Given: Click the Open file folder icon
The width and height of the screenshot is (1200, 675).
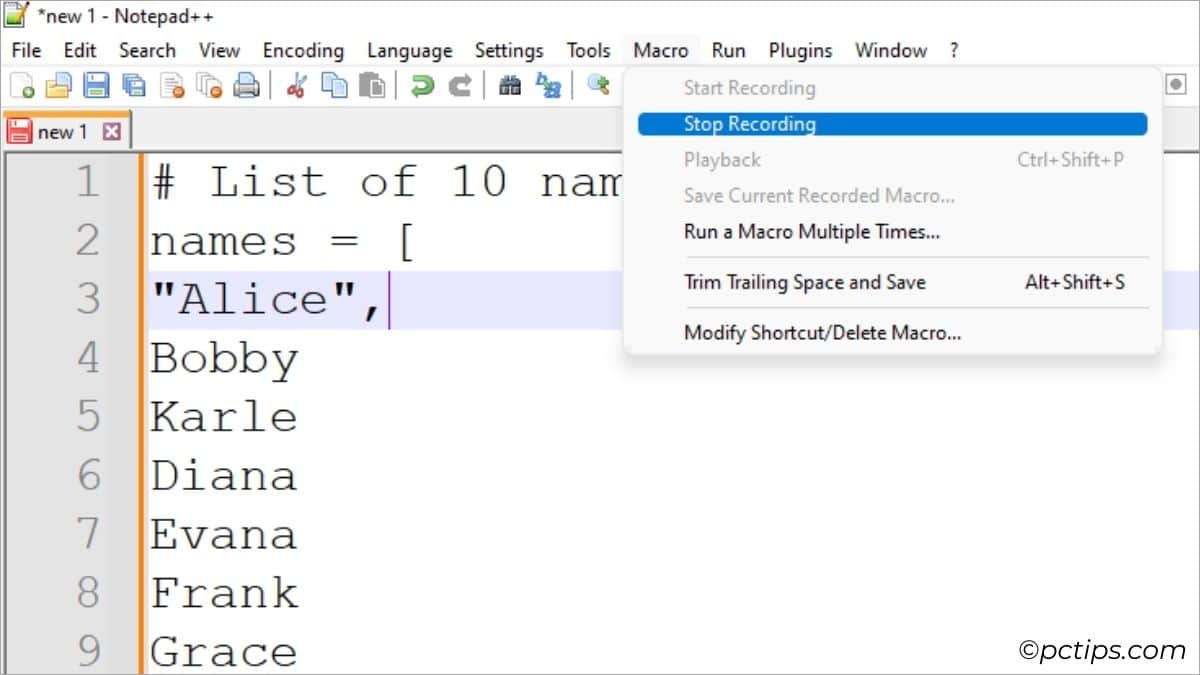Looking at the screenshot, I should tap(59, 86).
